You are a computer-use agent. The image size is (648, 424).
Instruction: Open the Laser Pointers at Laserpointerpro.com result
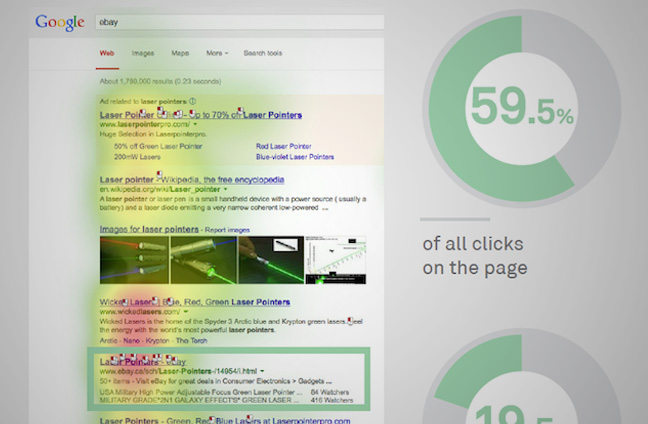[x=225, y=421]
